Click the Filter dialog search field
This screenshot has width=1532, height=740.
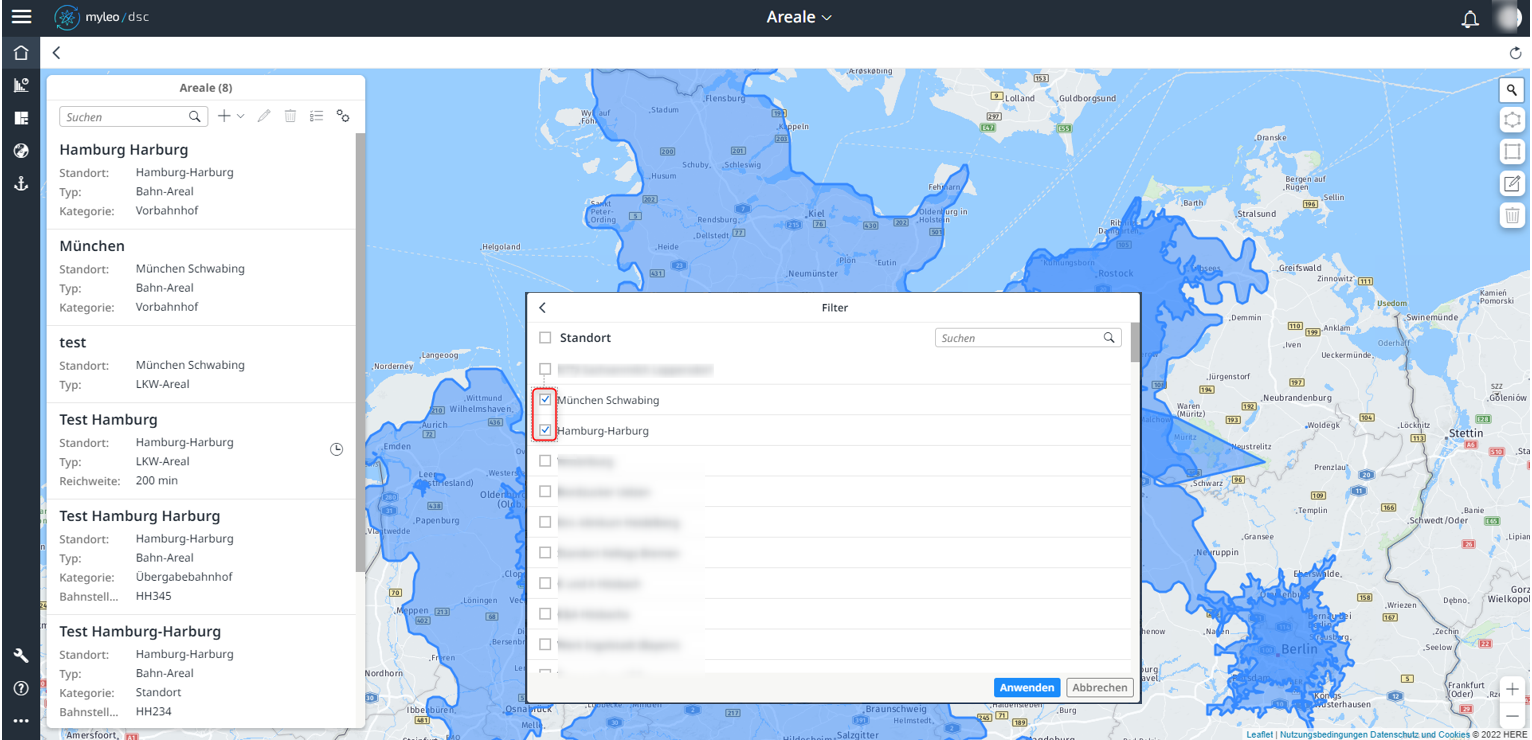pyautogui.click(x=1028, y=338)
